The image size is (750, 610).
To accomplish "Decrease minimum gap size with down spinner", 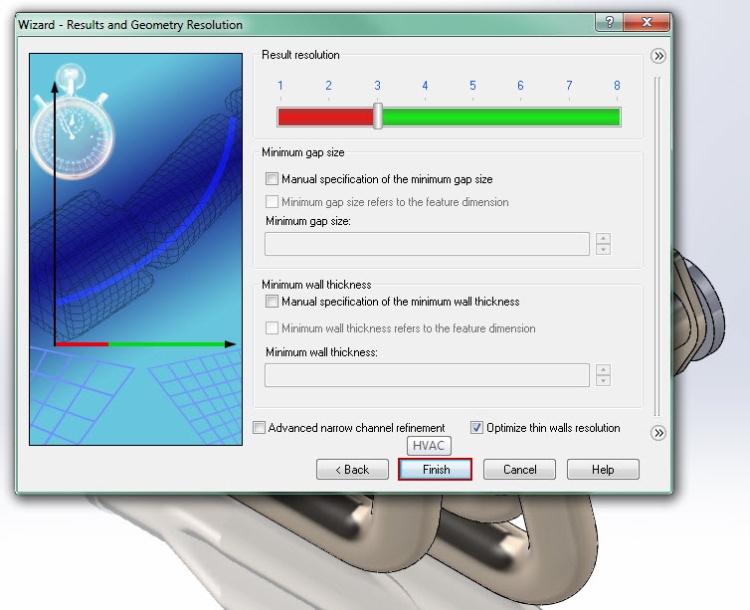I will point(603,249).
